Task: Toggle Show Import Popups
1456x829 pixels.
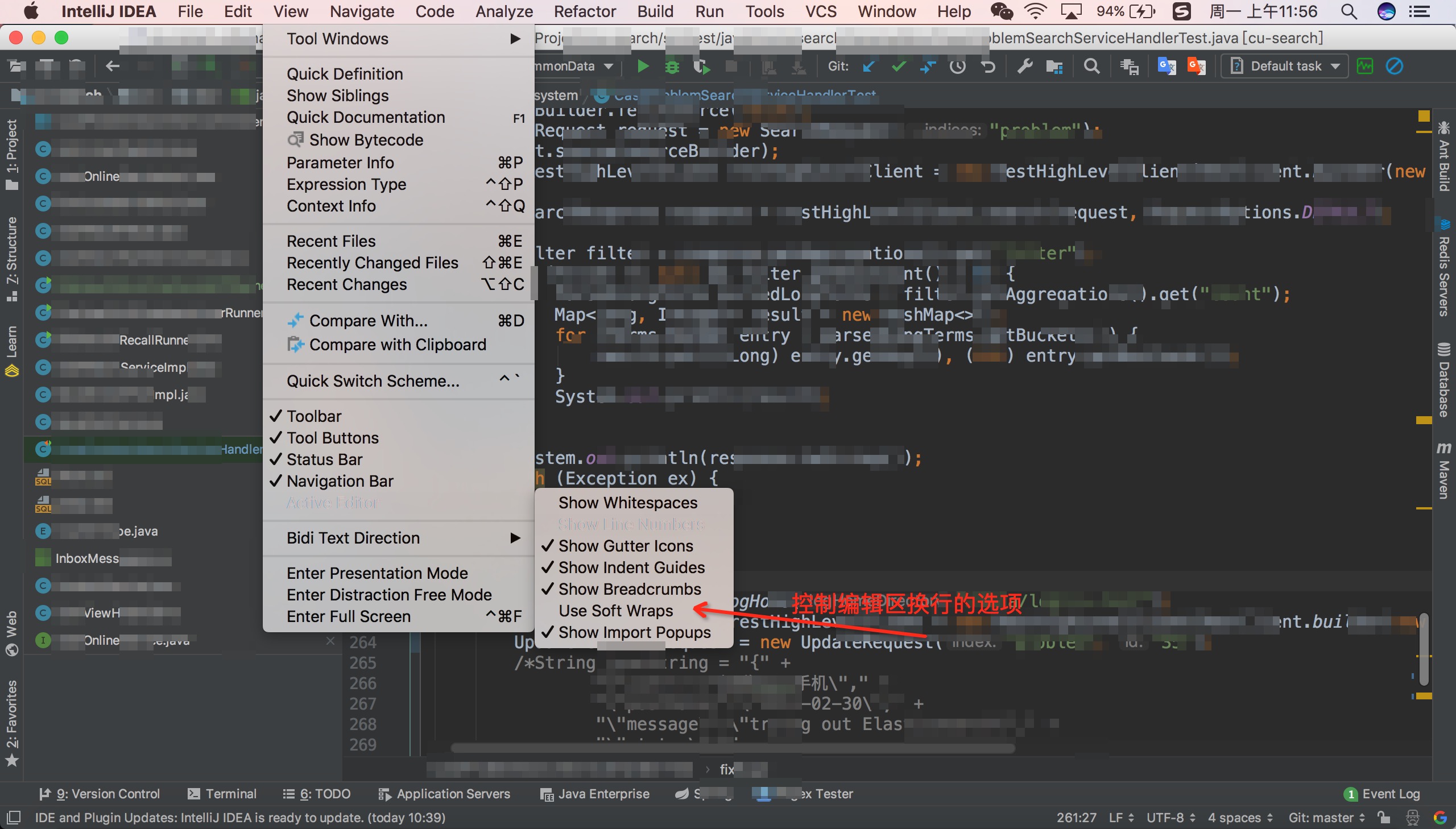Action: (634, 633)
